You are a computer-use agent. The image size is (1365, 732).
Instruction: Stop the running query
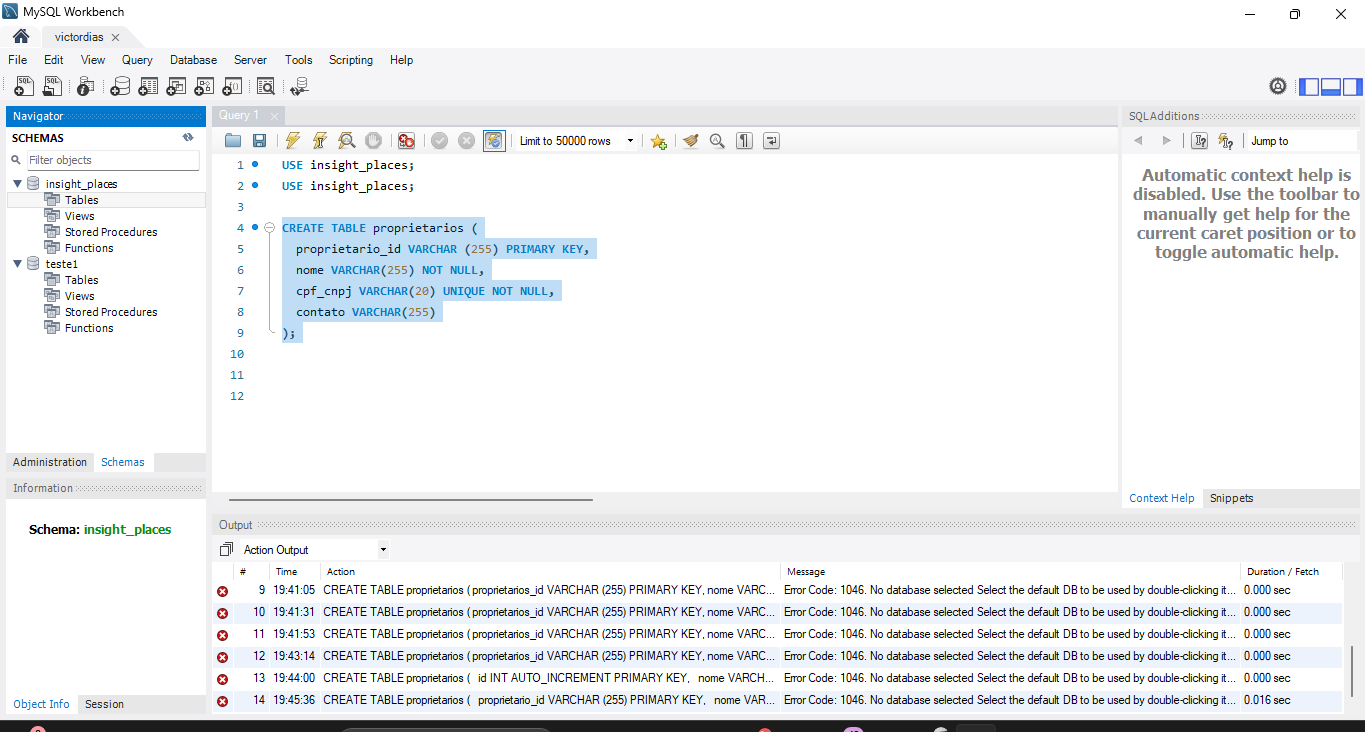373,141
